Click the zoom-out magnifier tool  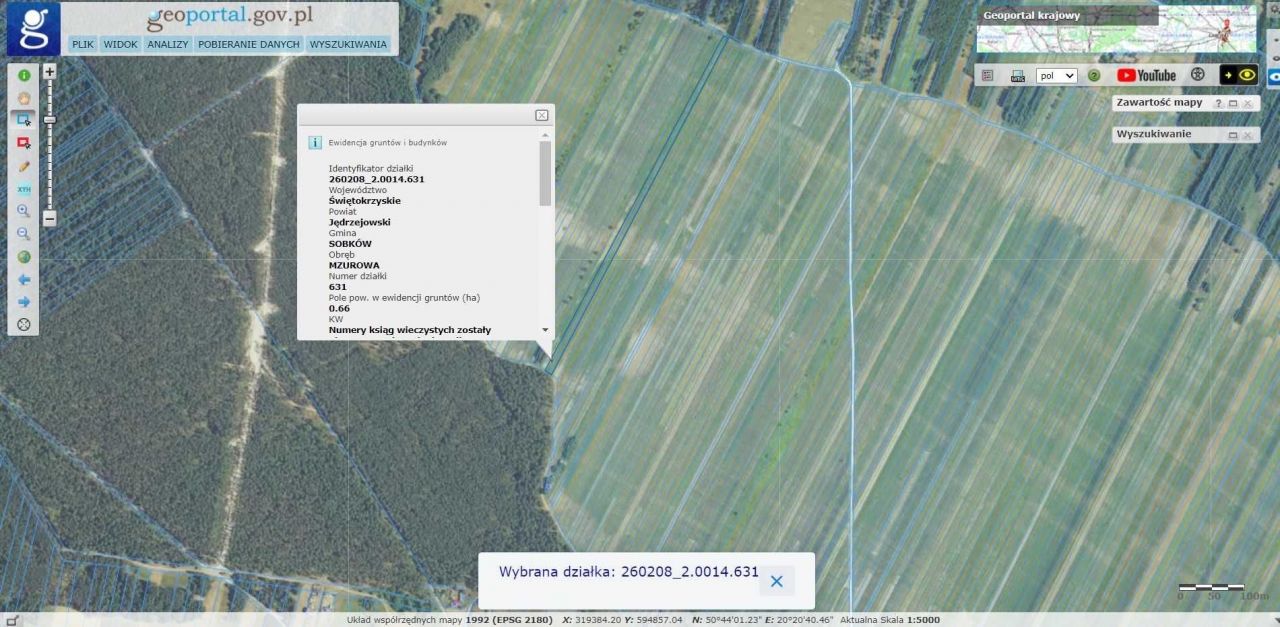(24, 234)
